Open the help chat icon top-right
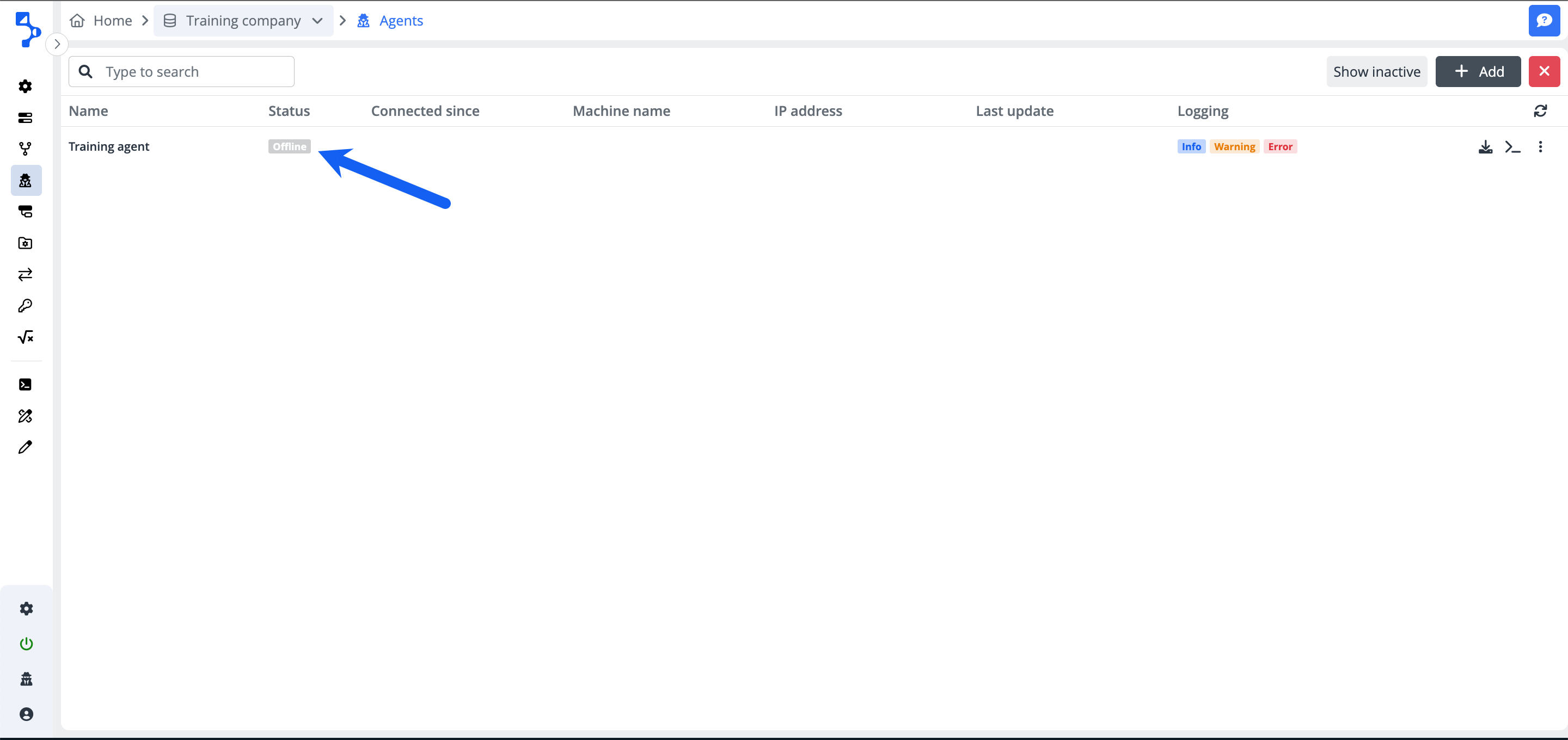Viewport: 1568px width, 740px height. [1543, 21]
